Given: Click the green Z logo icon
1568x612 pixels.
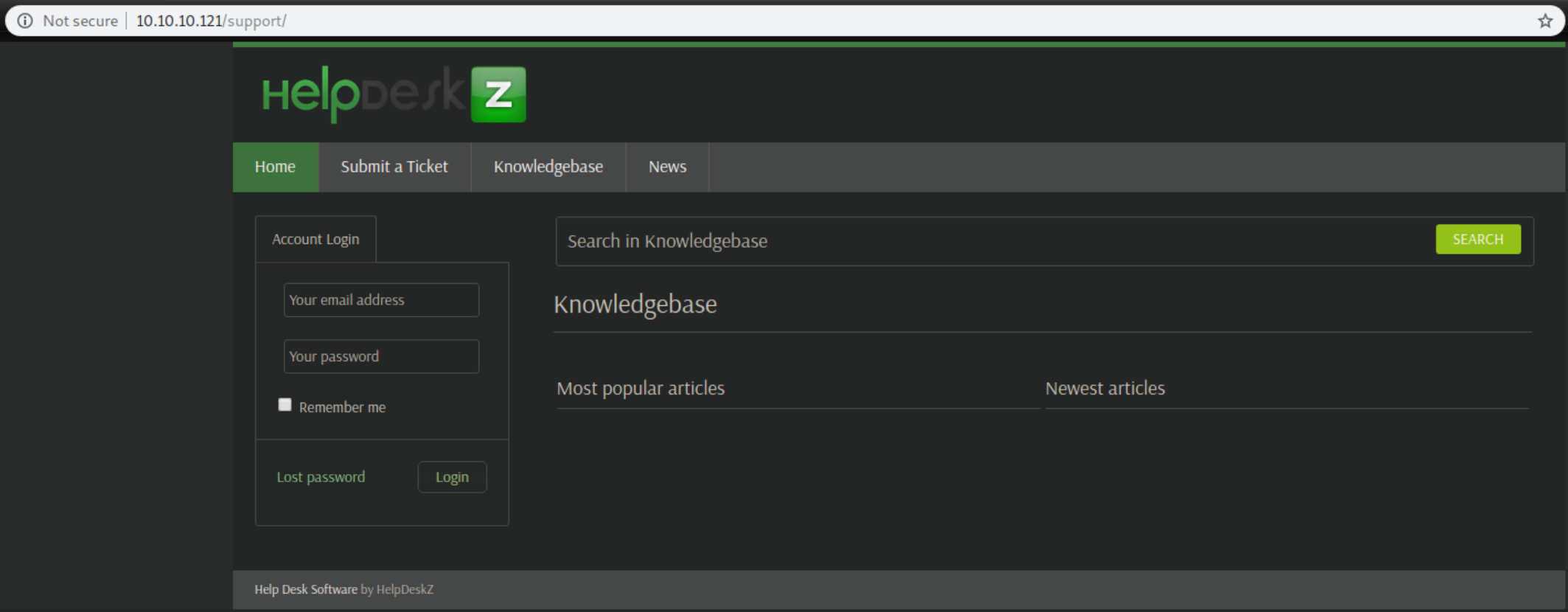Looking at the screenshot, I should pos(498,94).
